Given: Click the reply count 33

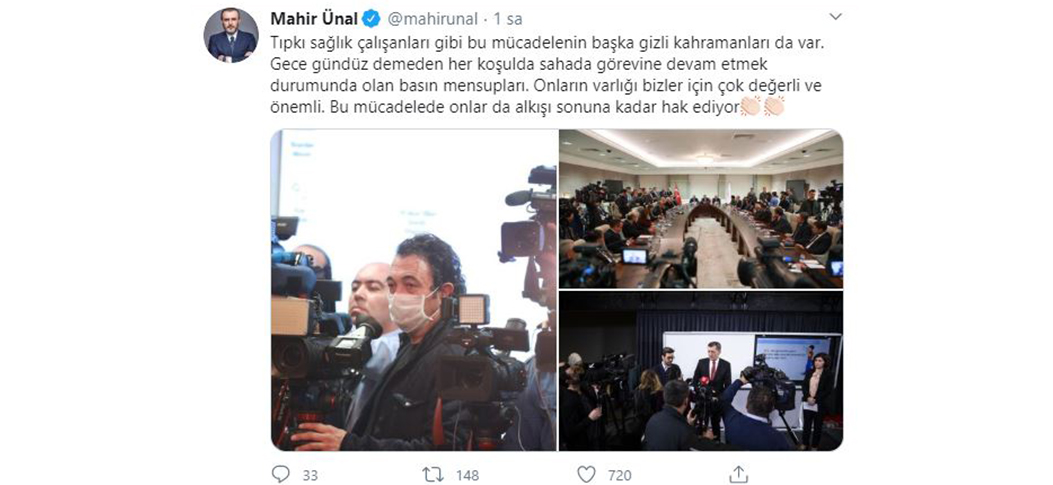Looking at the screenshot, I should (310, 476).
